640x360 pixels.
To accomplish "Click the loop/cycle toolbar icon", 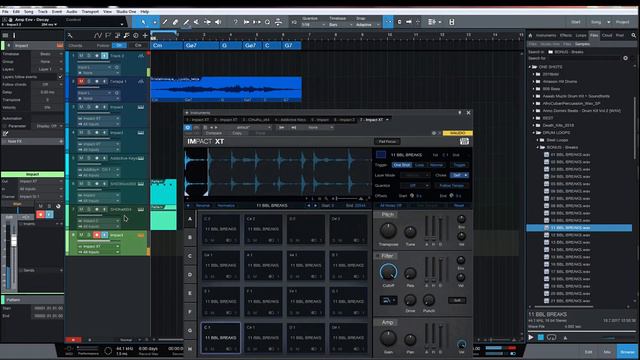I will [x=267, y=22].
